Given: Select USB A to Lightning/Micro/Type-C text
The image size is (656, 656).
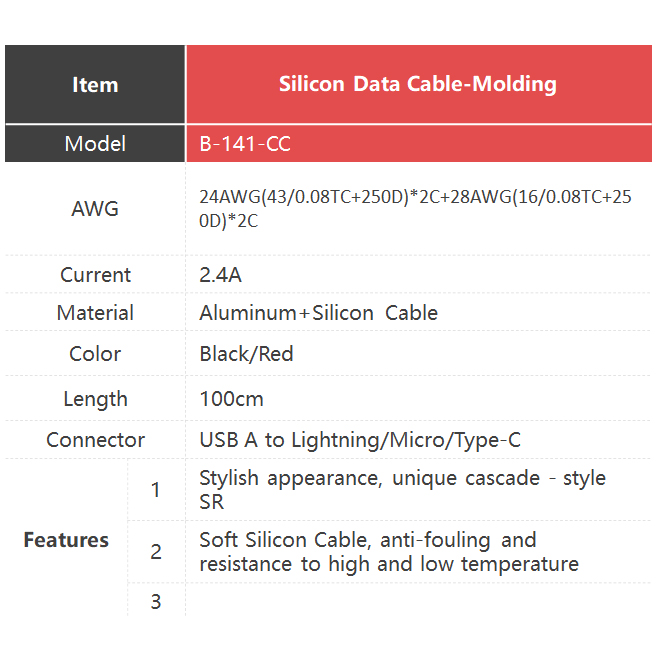Looking at the screenshot, I should [360, 441].
